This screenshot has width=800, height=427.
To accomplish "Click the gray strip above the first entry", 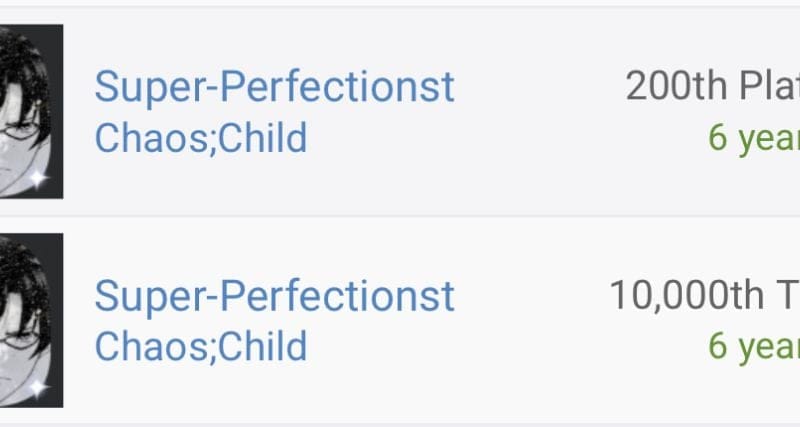I will (x=400, y=3).
